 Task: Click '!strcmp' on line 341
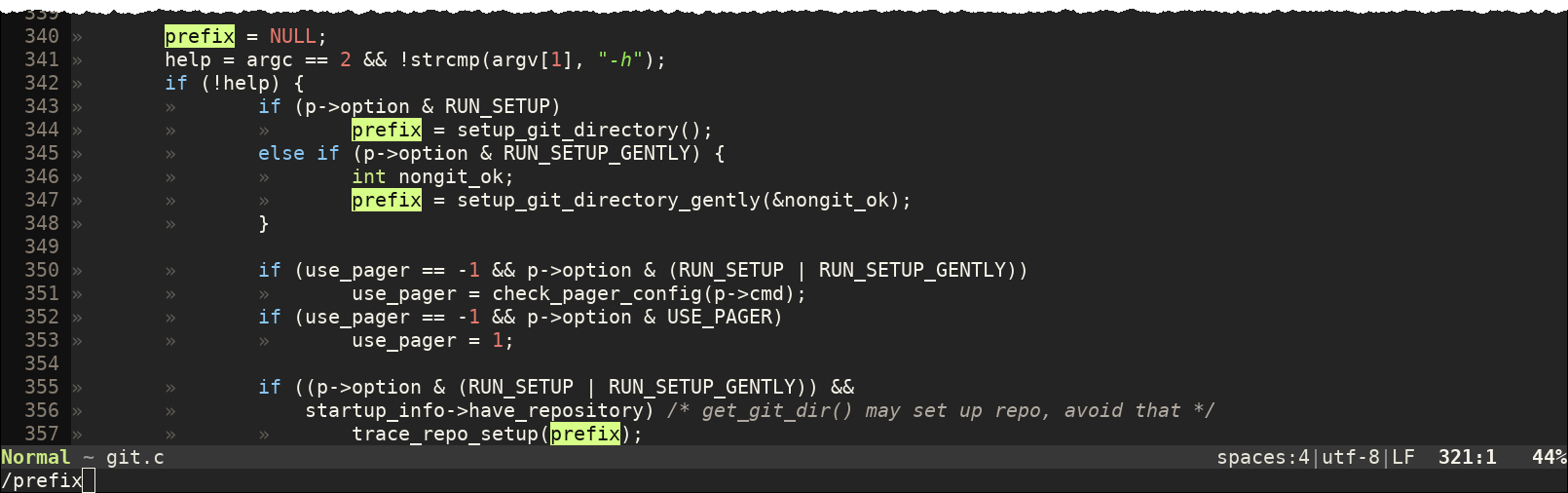439,59
